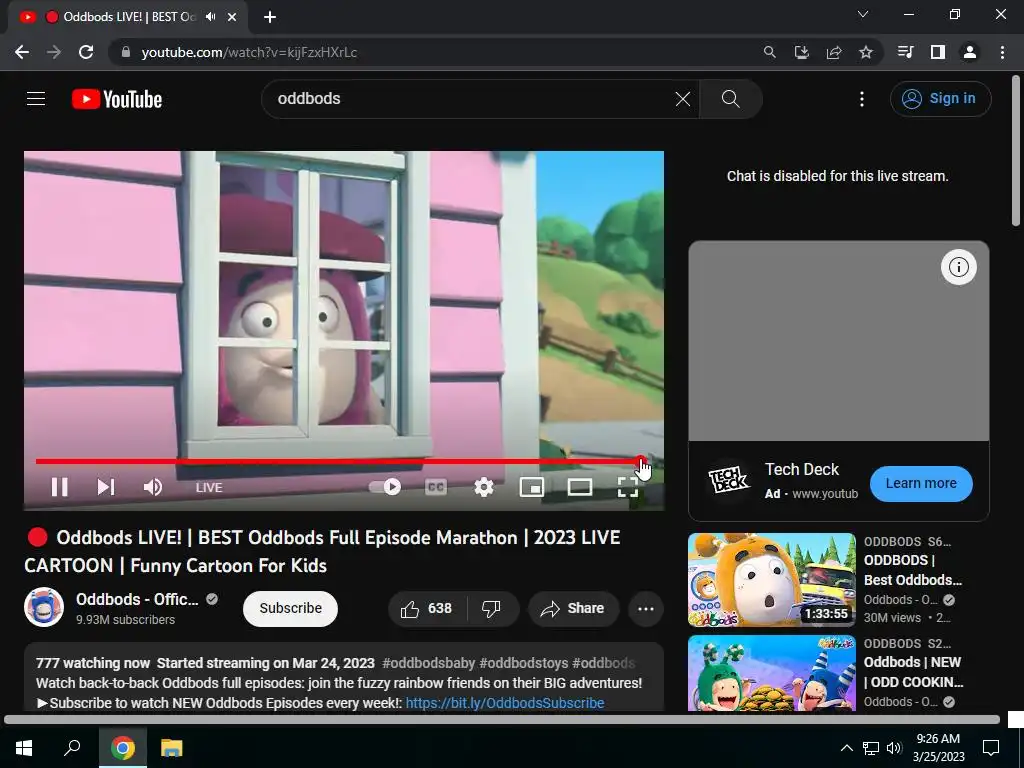Open video player settings gear
The width and height of the screenshot is (1024, 768).
coord(484,487)
